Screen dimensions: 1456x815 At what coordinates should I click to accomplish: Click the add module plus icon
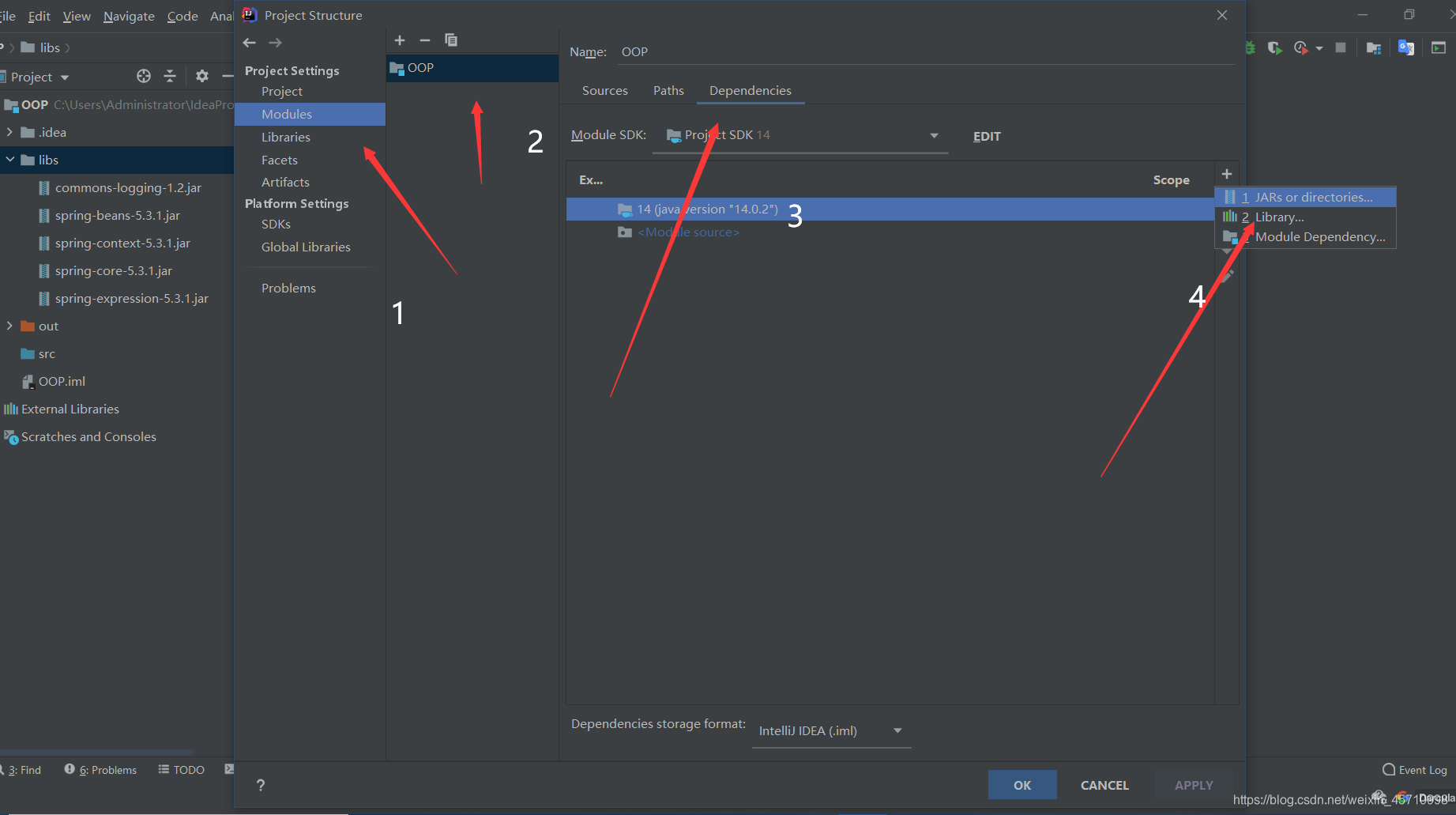pyautogui.click(x=400, y=40)
